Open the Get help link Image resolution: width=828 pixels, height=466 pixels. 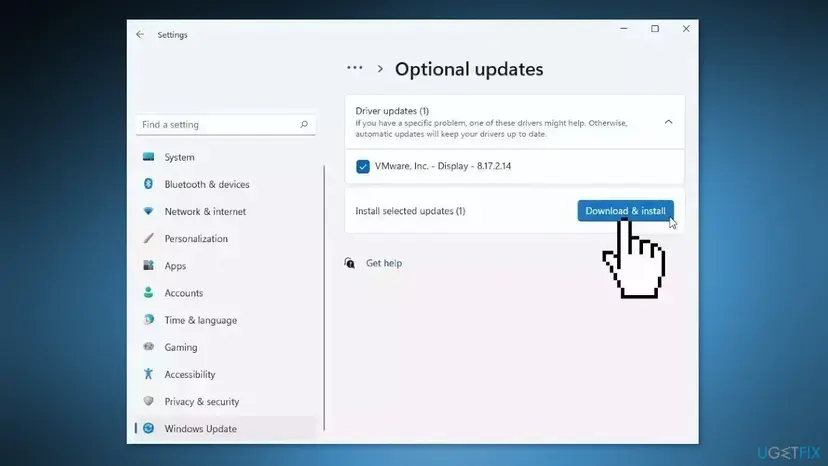click(384, 263)
